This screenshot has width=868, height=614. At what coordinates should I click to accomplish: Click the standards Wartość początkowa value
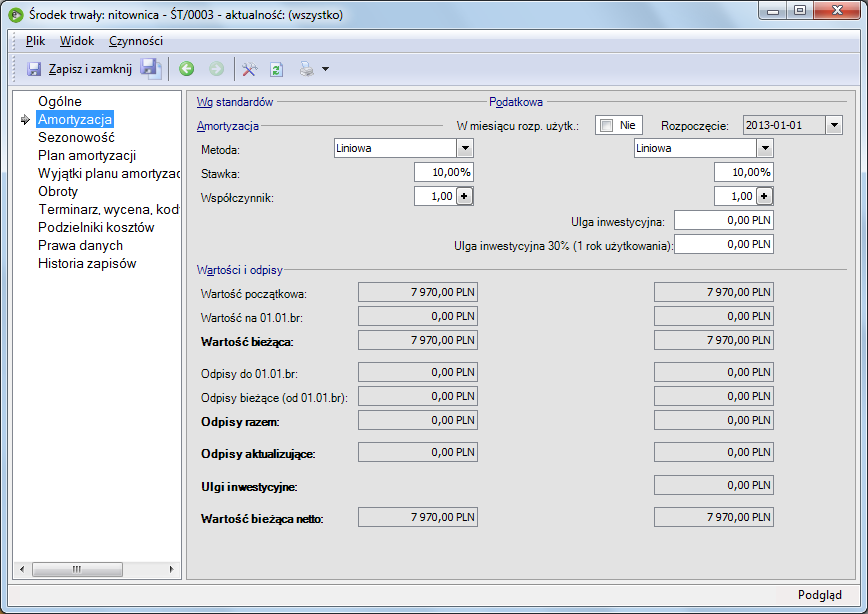pyautogui.click(x=418, y=292)
